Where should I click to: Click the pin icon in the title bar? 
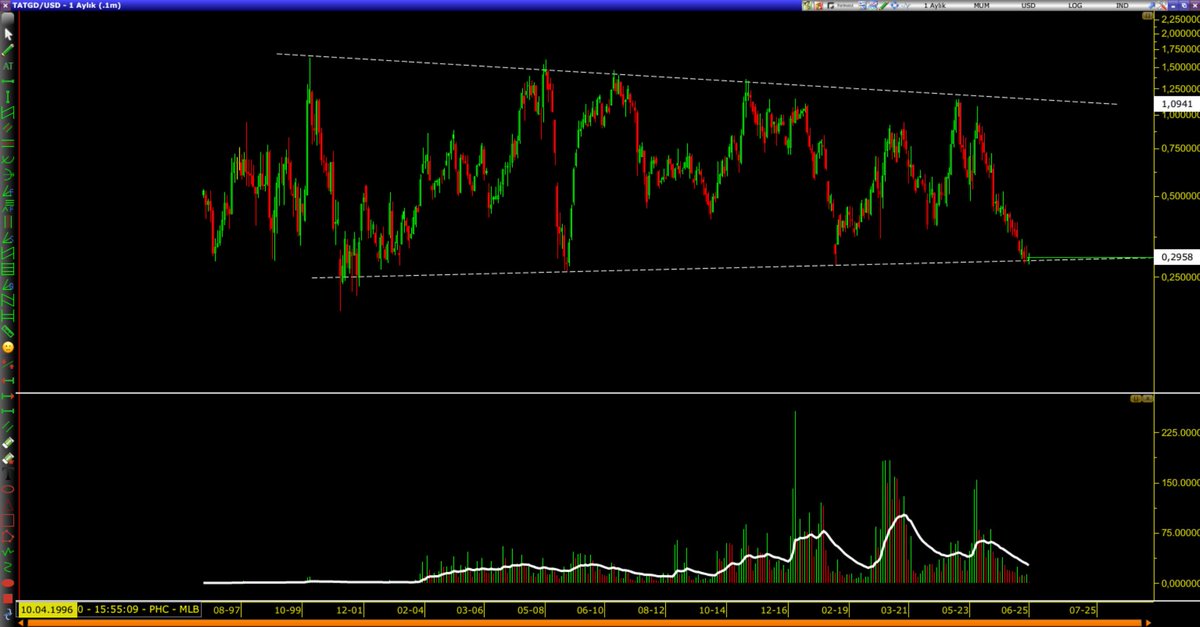click(x=1150, y=6)
